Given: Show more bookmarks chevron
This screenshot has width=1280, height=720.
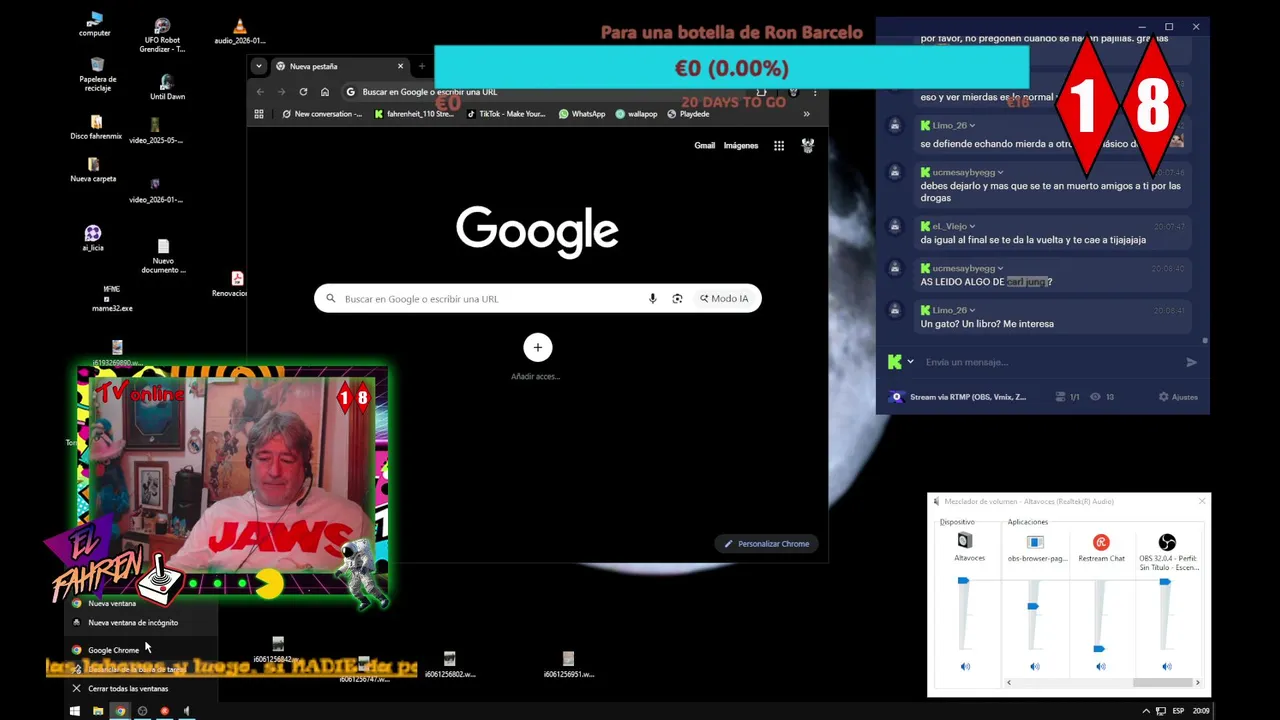Looking at the screenshot, I should 806,114.
